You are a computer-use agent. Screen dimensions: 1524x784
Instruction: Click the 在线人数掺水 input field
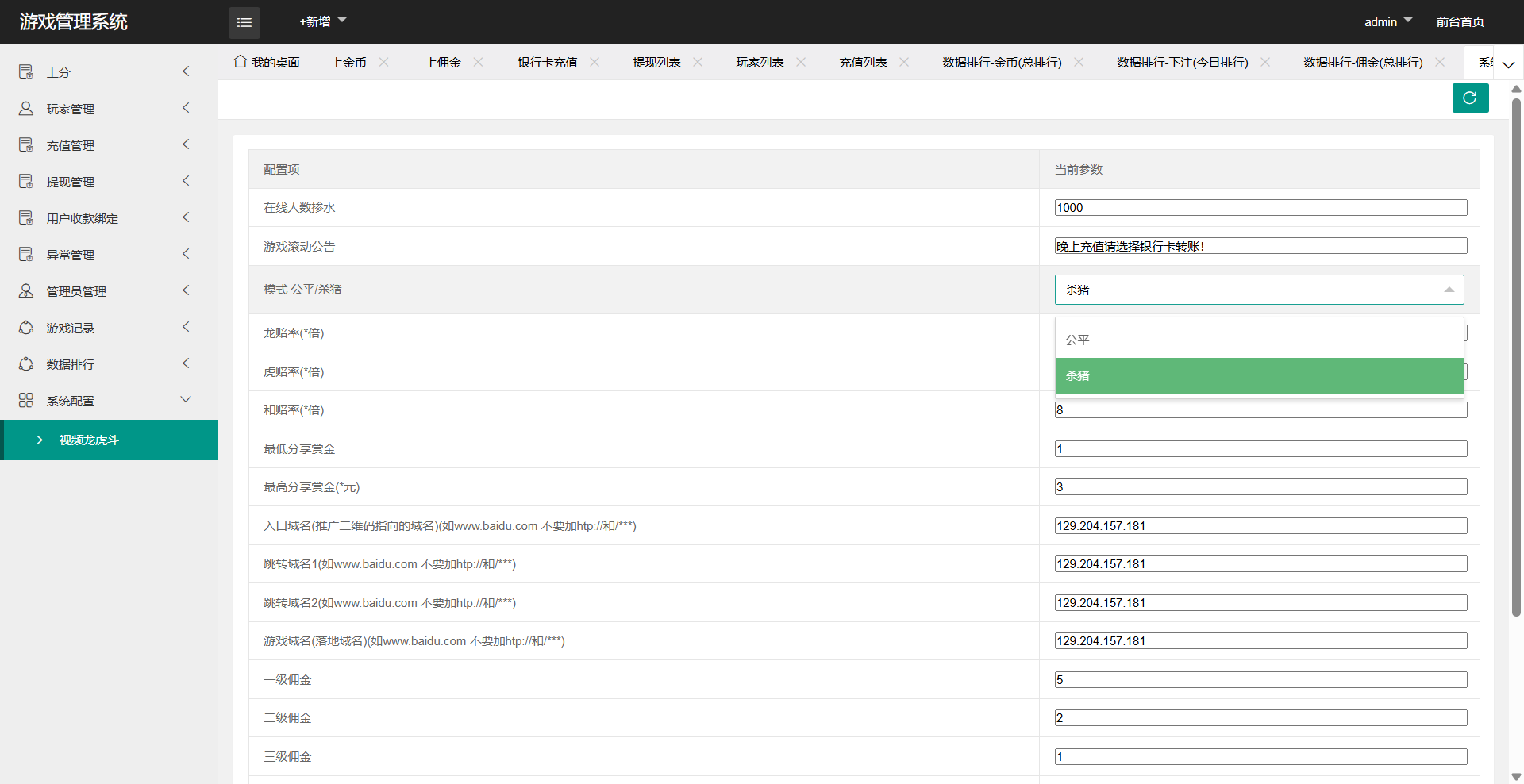coord(1260,208)
